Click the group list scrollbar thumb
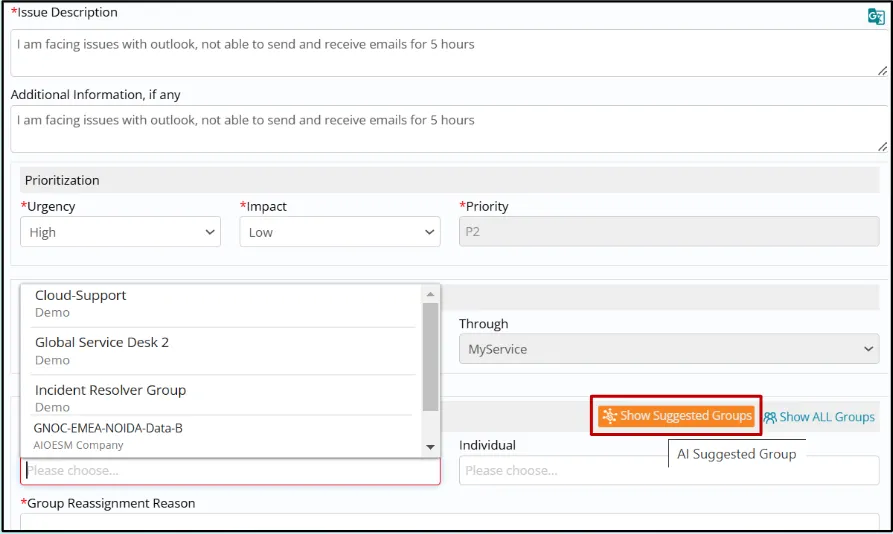893x534 pixels. (x=431, y=356)
